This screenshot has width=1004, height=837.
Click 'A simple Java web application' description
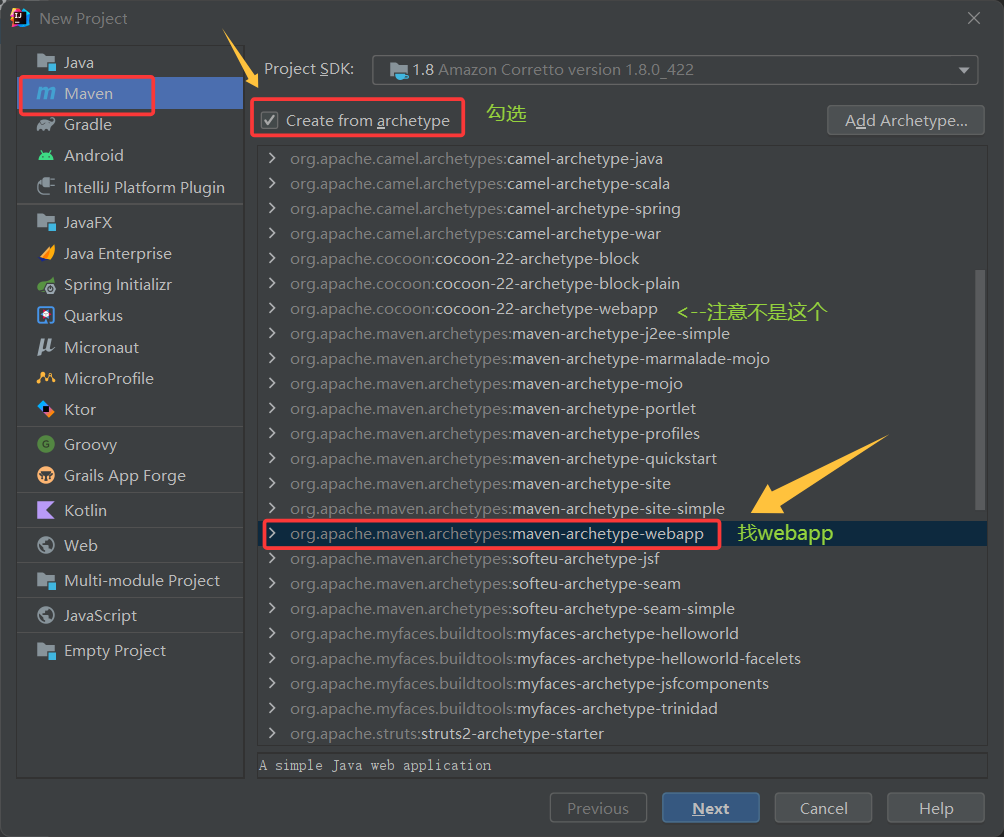[375, 765]
